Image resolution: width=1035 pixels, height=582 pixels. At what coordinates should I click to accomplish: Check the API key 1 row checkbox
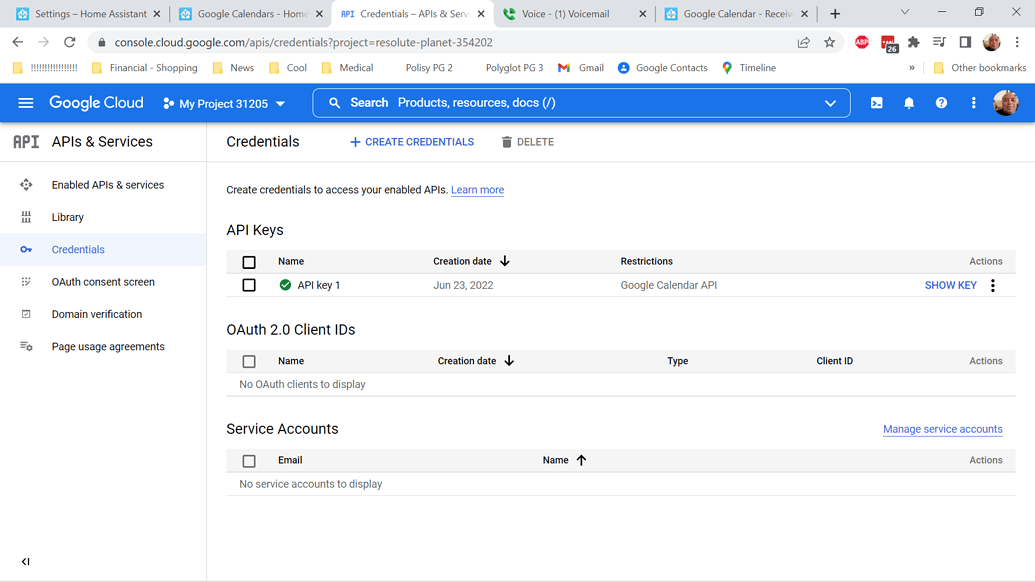pos(249,285)
